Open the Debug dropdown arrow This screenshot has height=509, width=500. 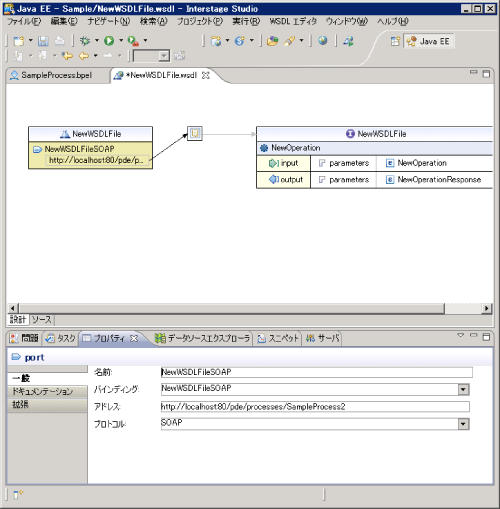pyautogui.click(x=97, y=41)
